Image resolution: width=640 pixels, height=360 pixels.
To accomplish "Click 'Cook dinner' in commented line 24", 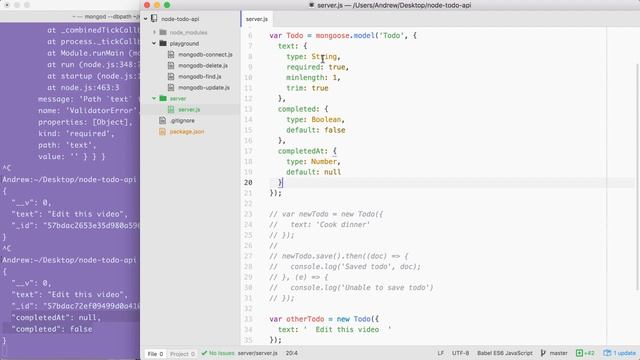I will tap(344, 224).
